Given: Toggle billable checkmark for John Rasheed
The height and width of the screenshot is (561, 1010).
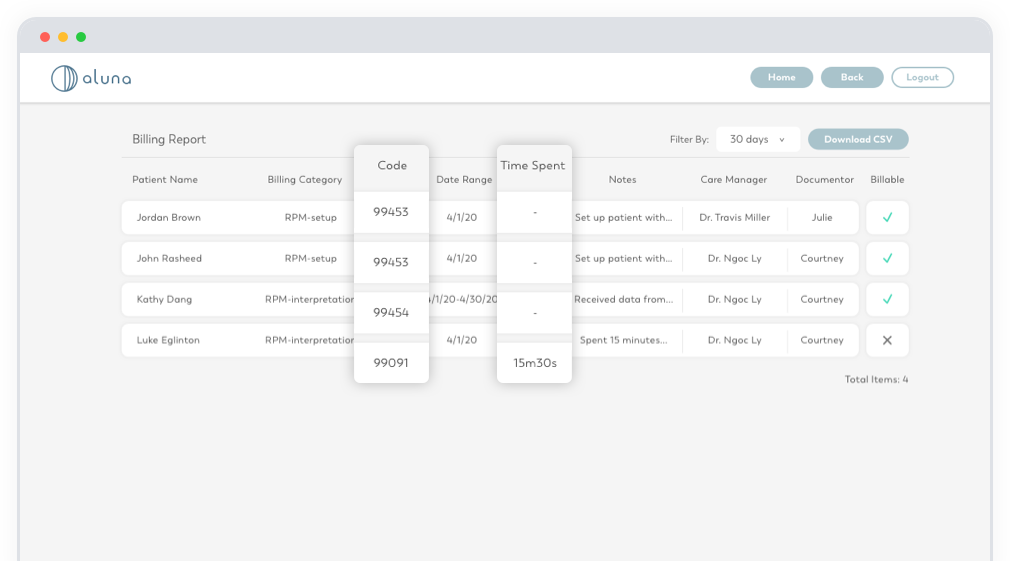Looking at the screenshot, I should [x=886, y=259].
